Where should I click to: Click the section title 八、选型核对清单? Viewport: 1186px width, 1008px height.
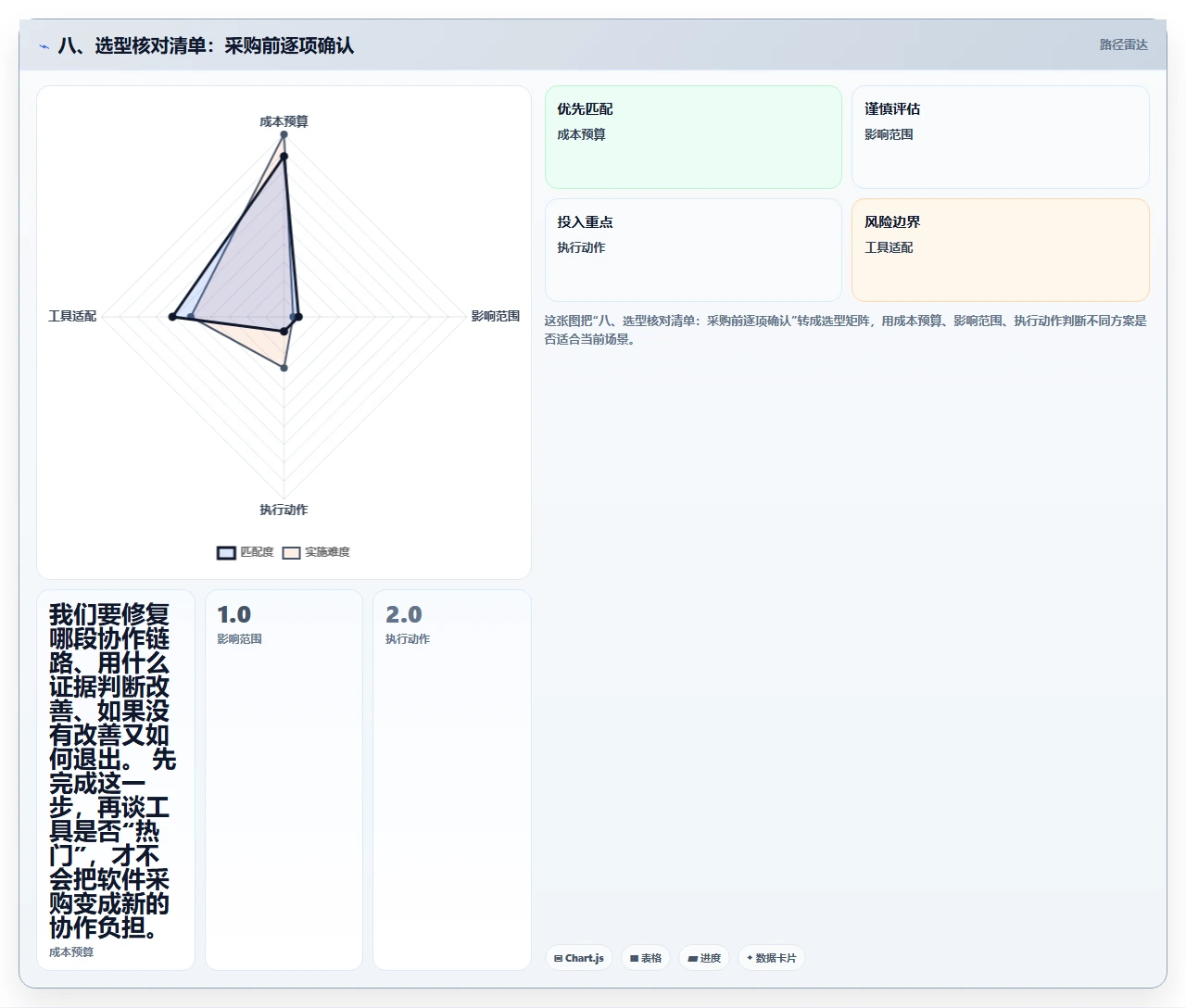[x=206, y=45]
